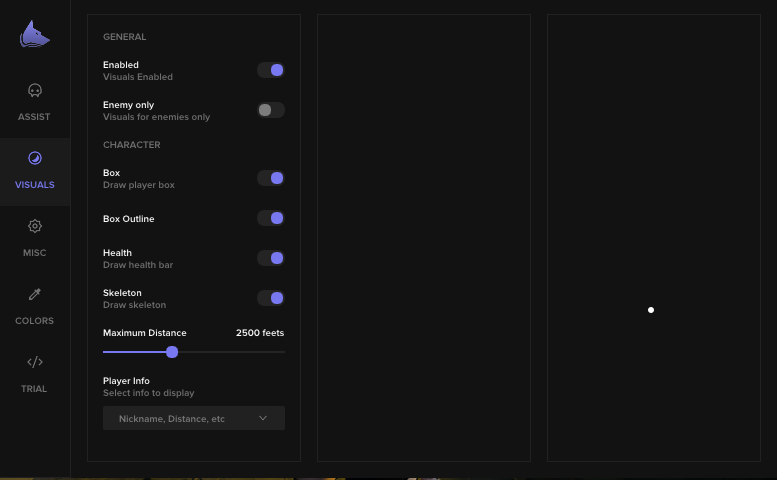
Task: Go to the COLORS tab label
Action: [35, 321]
